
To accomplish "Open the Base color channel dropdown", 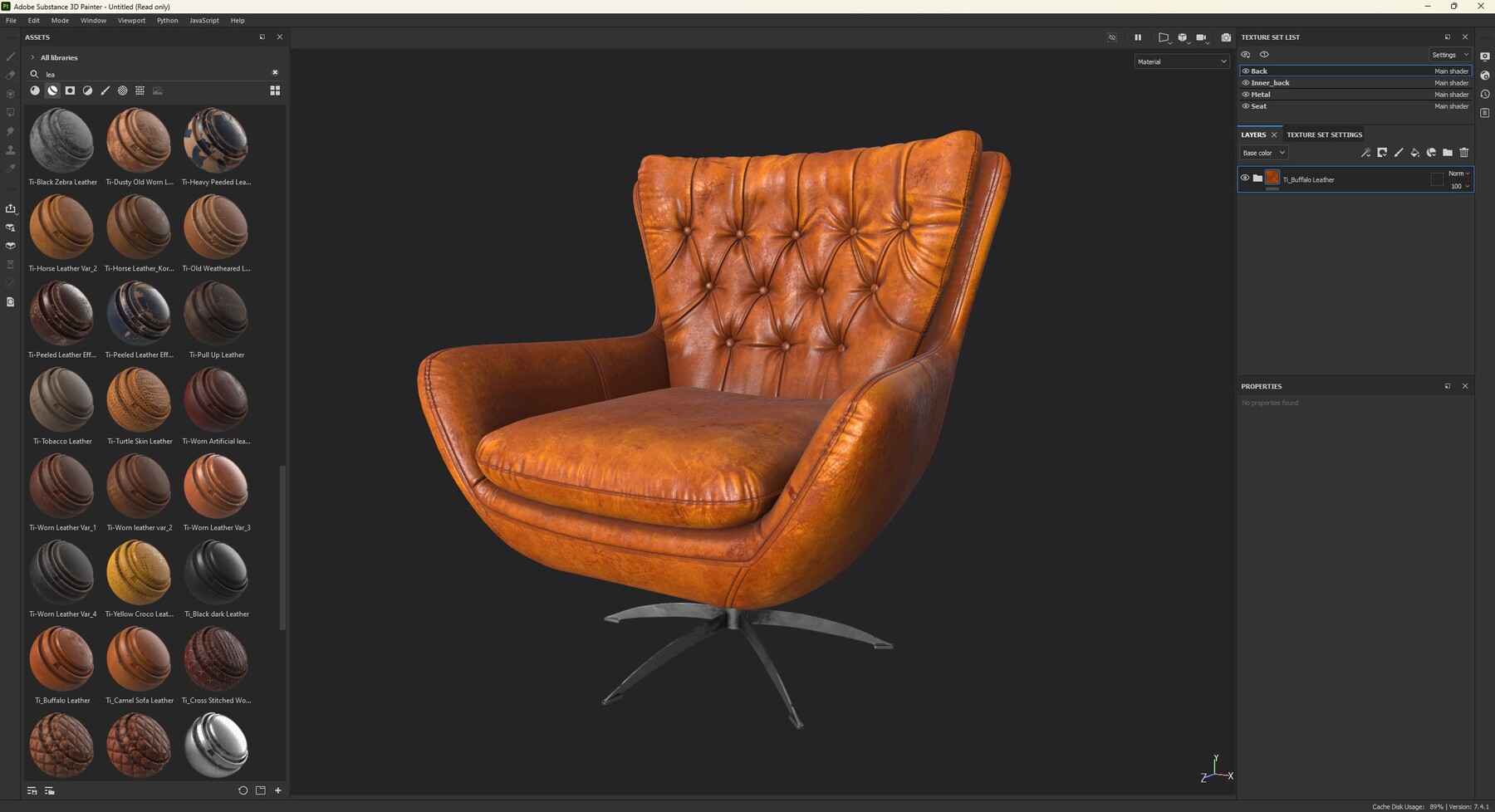I will coord(1263,153).
